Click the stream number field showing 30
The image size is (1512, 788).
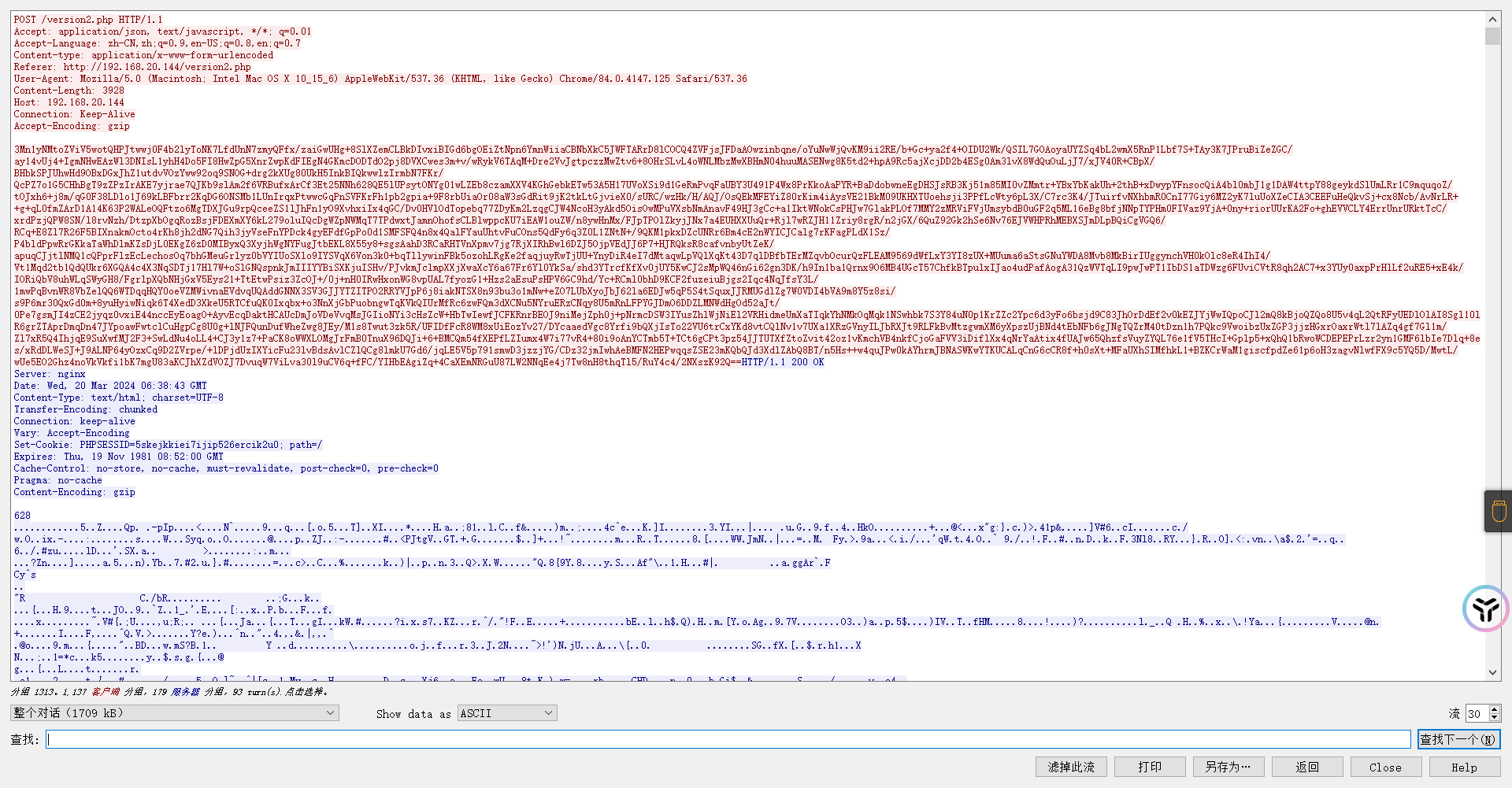1476,713
